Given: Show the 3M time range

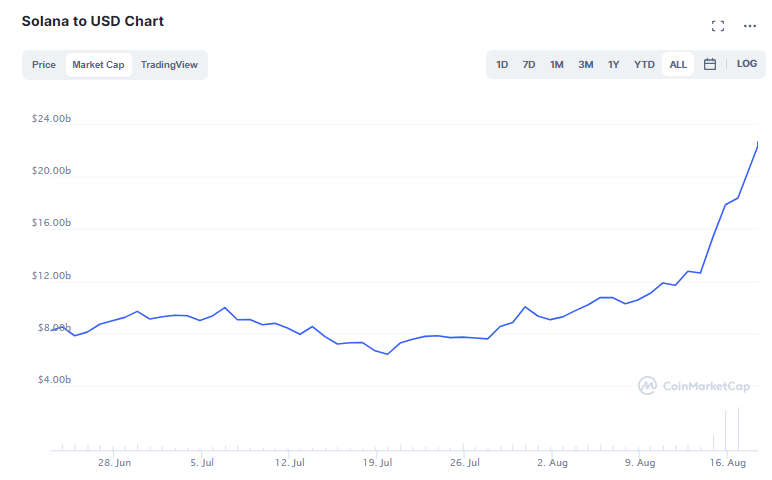Looking at the screenshot, I should (x=586, y=65).
